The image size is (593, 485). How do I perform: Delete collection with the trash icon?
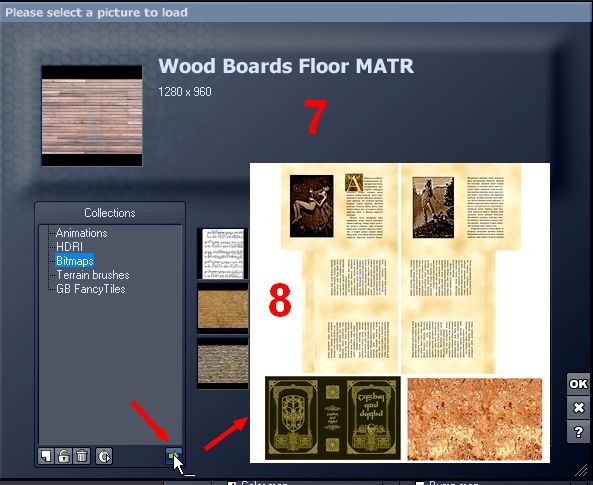click(82, 456)
